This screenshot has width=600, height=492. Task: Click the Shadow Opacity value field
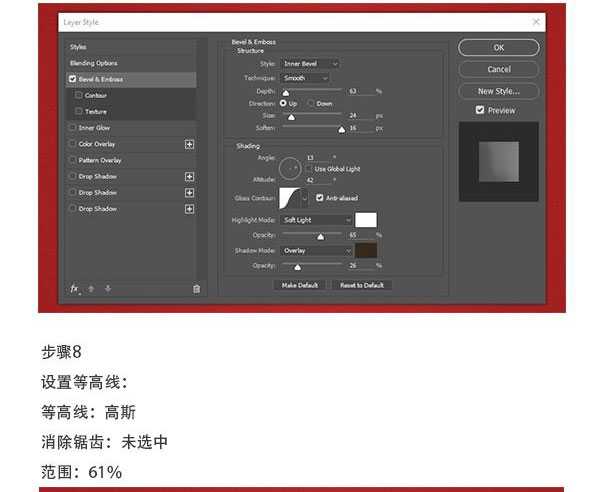[361, 266]
